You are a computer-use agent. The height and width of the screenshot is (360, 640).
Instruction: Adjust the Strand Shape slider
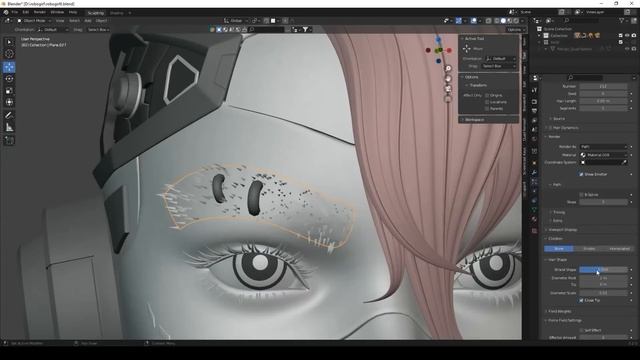pos(603,270)
